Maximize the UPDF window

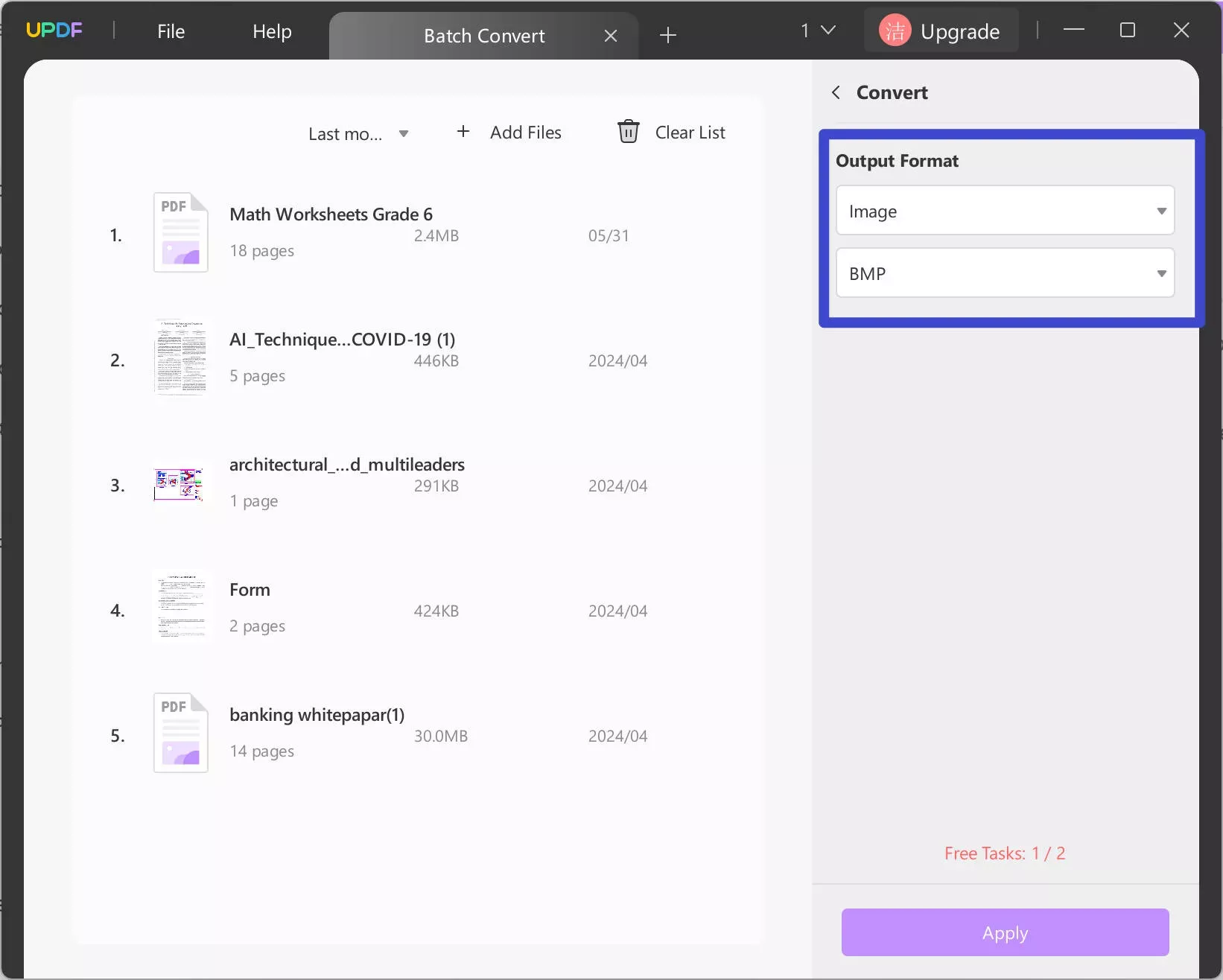1128,30
